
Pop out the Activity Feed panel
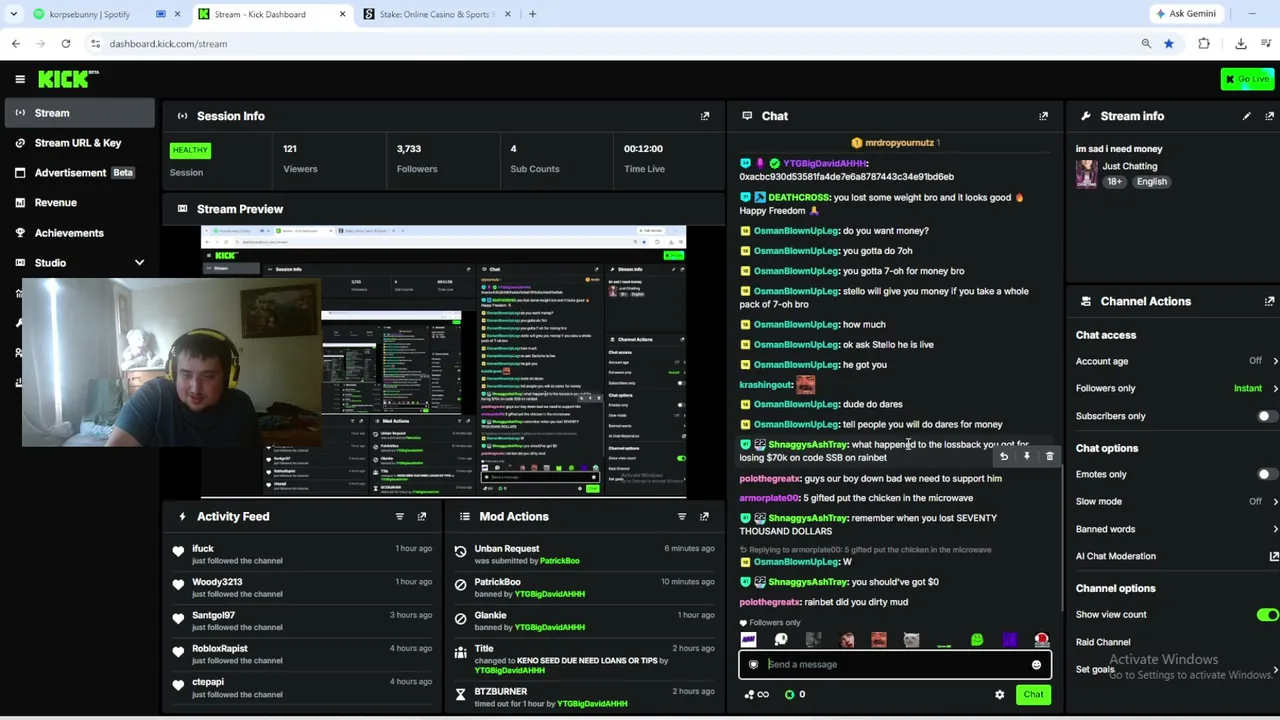422,516
